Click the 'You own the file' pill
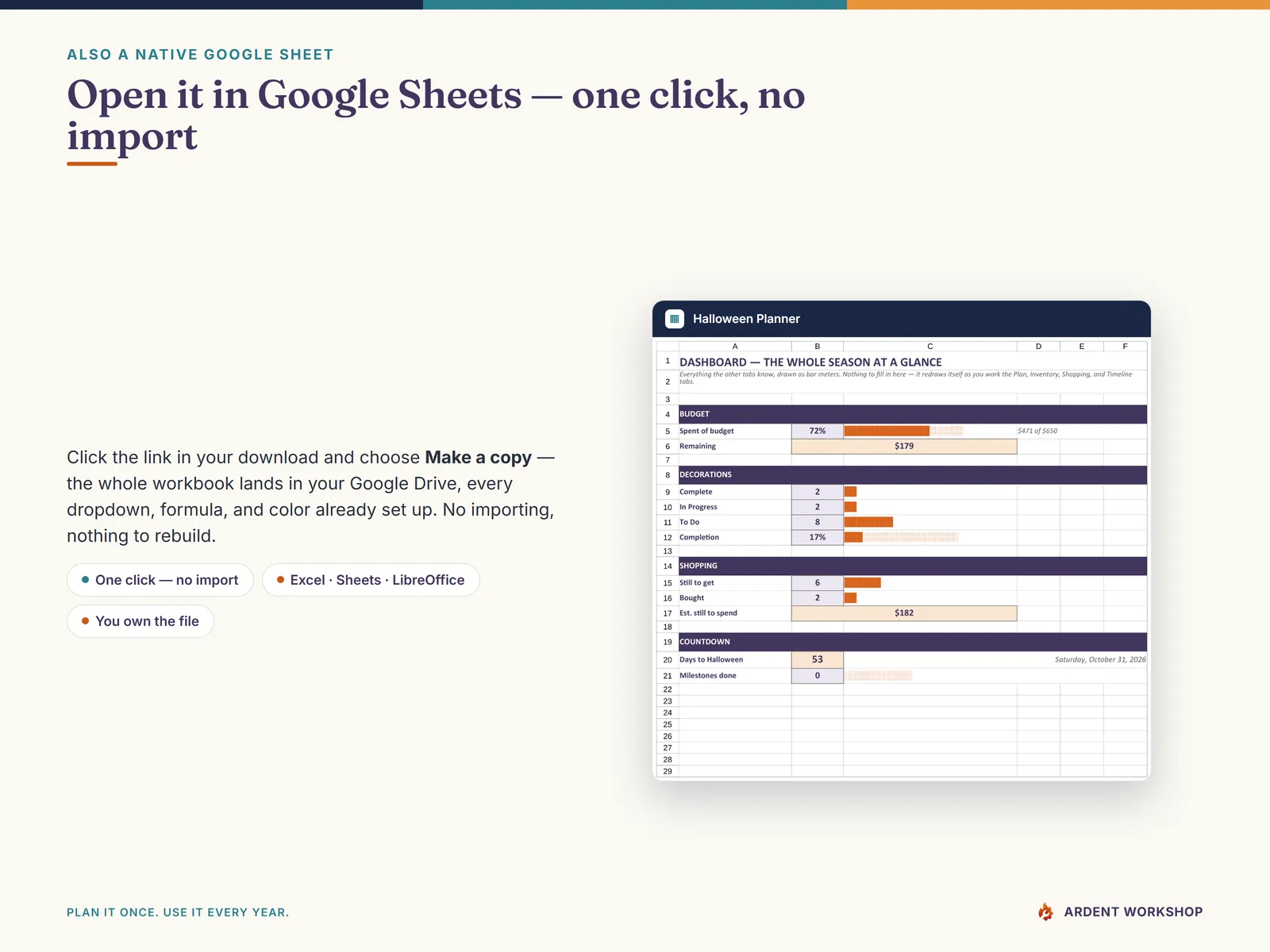 [x=140, y=621]
